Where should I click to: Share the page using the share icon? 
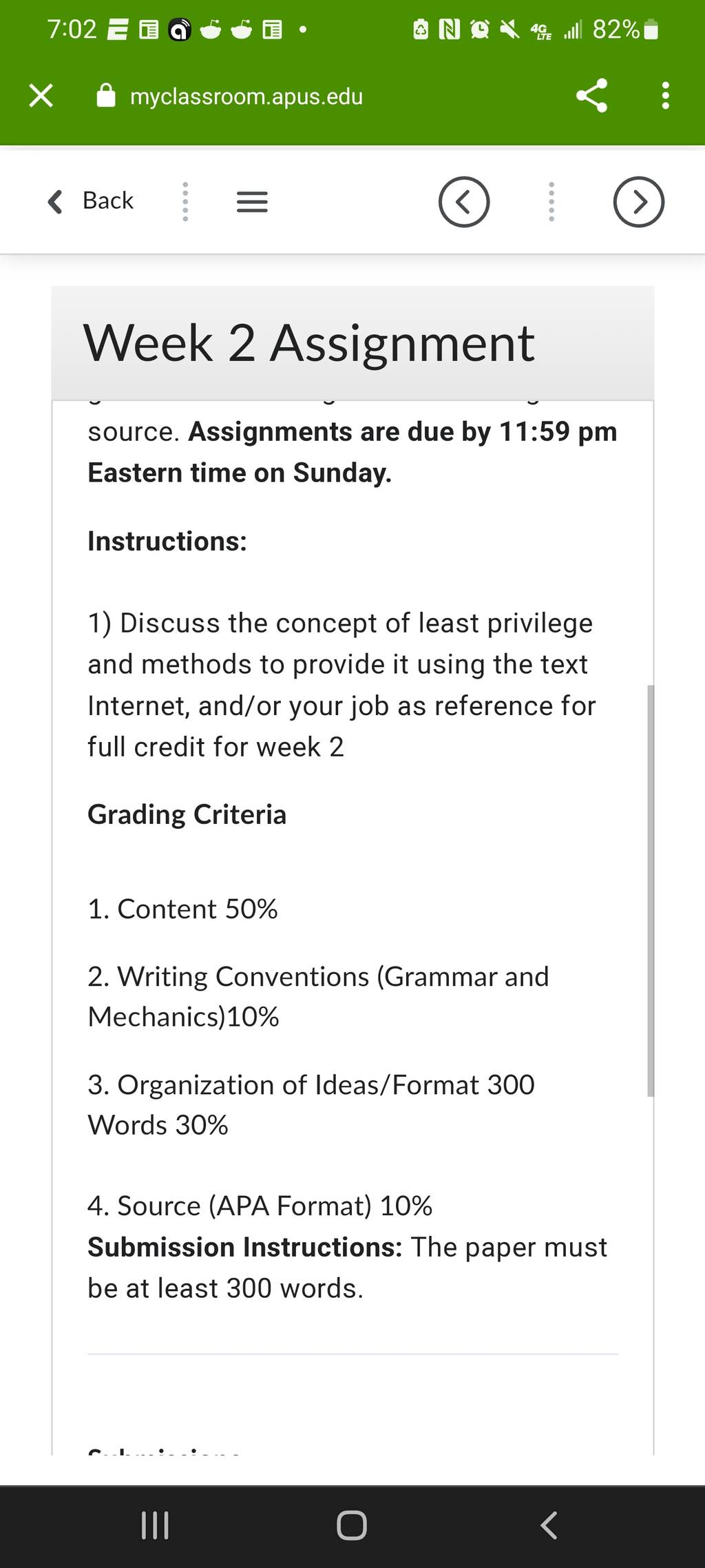tap(592, 96)
